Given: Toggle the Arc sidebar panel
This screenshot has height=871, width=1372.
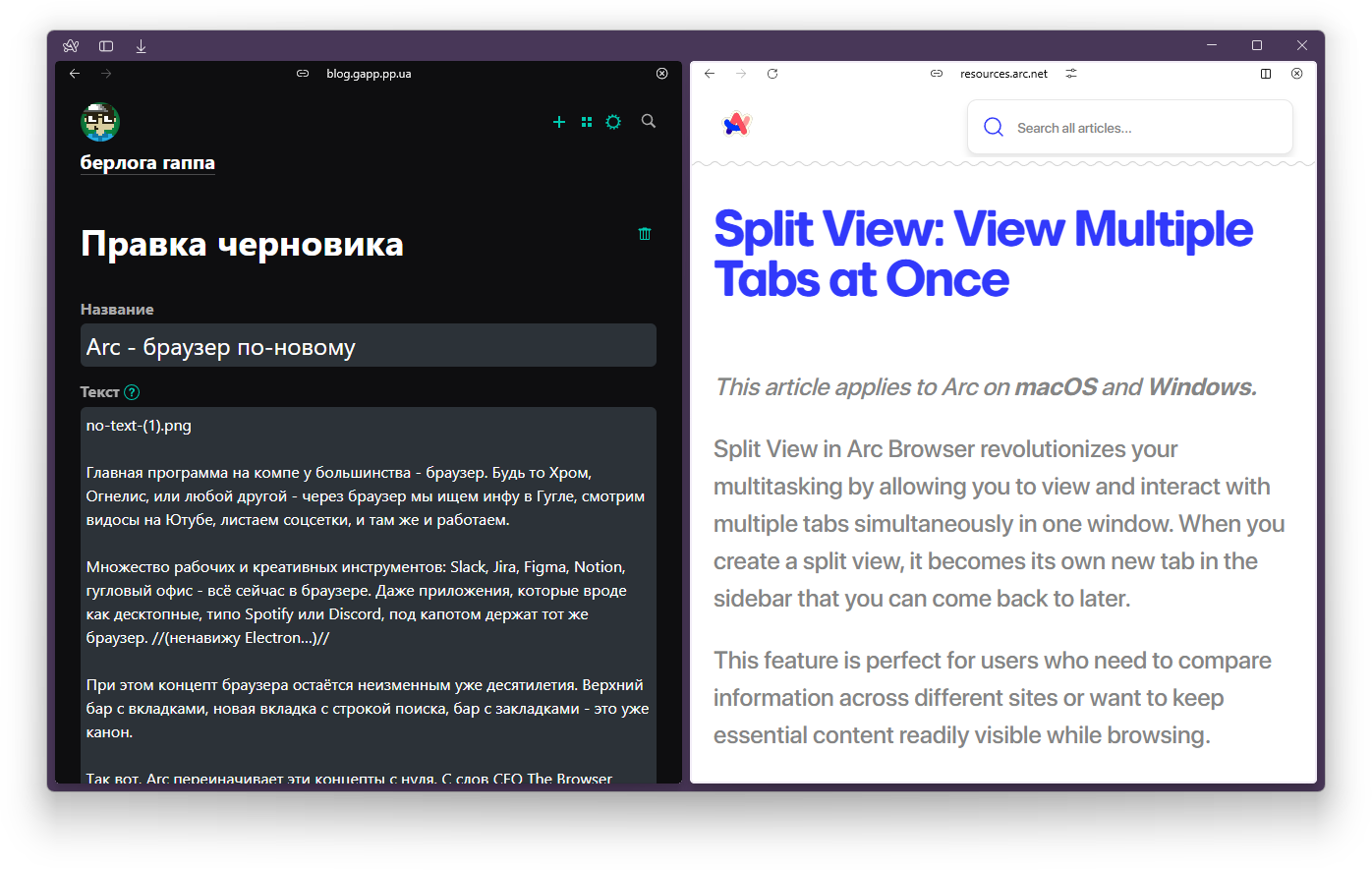Looking at the screenshot, I should coord(106,46).
